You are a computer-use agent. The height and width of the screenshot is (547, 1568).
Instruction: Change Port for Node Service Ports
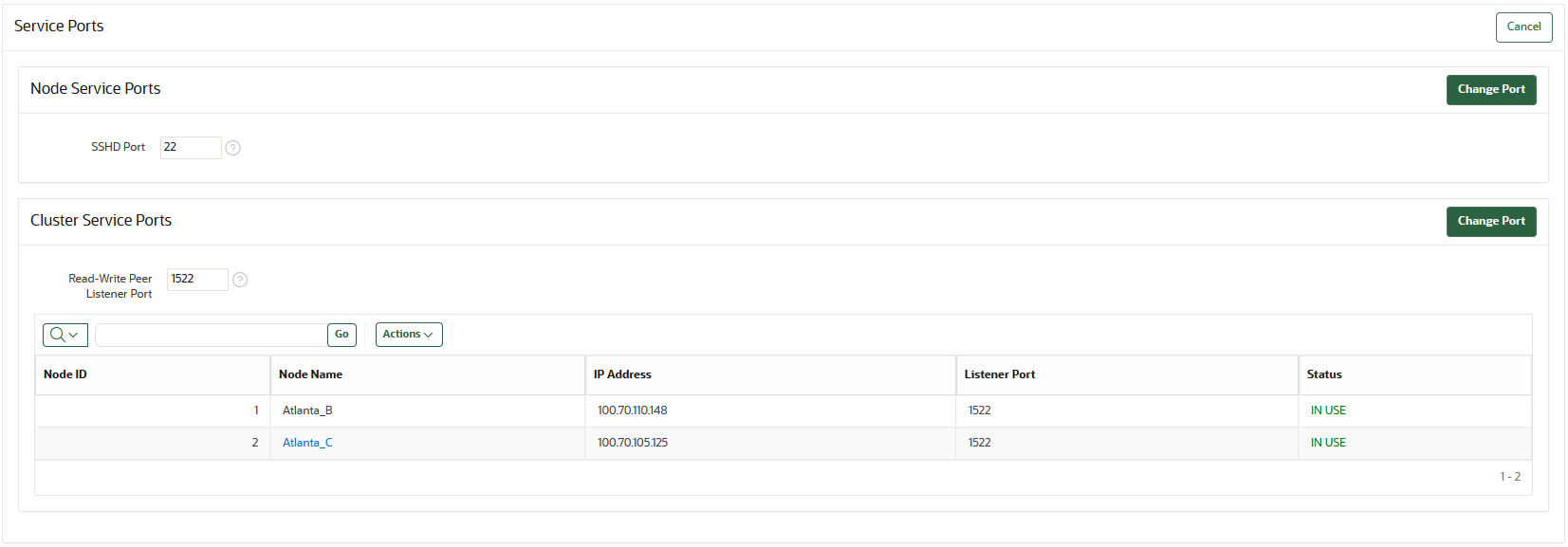(x=1490, y=89)
